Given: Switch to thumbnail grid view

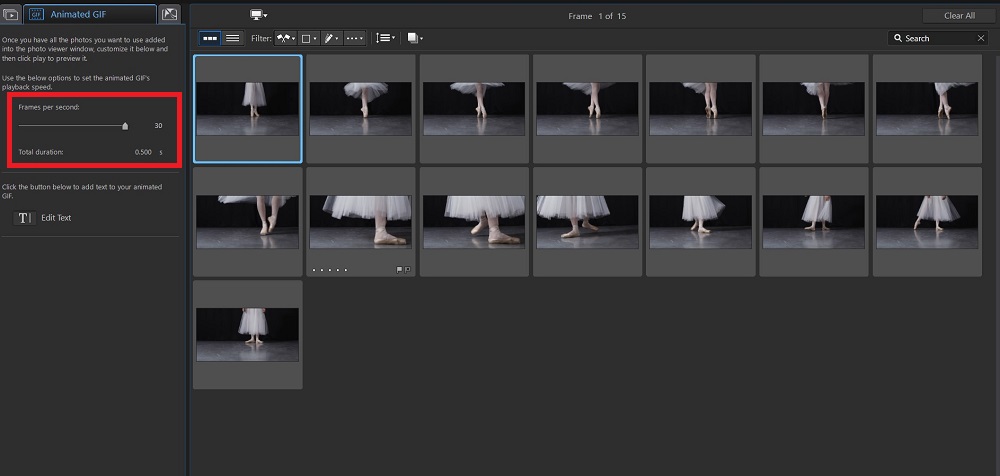Looking at the screenshot, I should [x=209, y=38].
